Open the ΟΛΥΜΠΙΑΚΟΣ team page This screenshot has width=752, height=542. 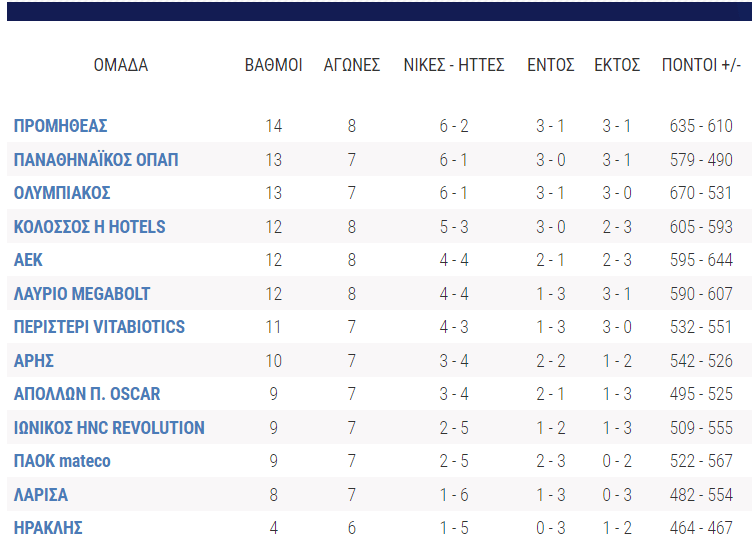click(x=62, y=193)
